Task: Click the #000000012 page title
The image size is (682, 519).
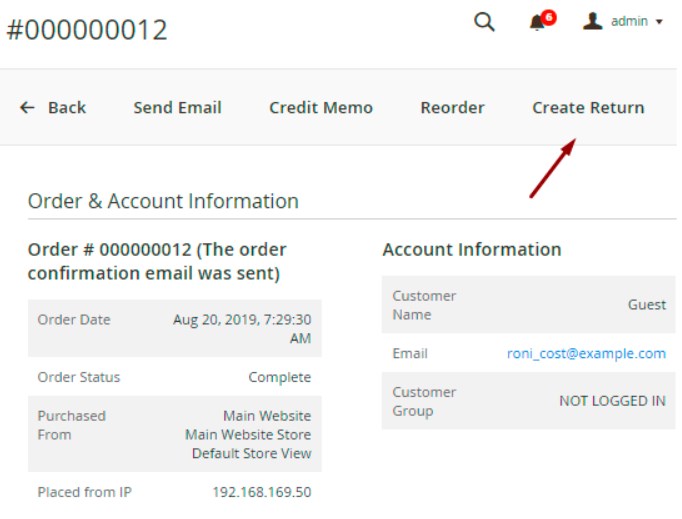Action: (87, 30)
